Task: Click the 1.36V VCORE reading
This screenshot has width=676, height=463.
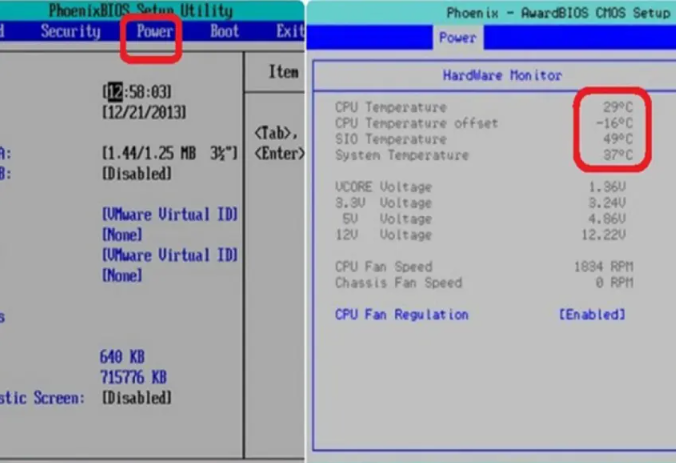Action: pyautogui.click(x=607, y=187)
